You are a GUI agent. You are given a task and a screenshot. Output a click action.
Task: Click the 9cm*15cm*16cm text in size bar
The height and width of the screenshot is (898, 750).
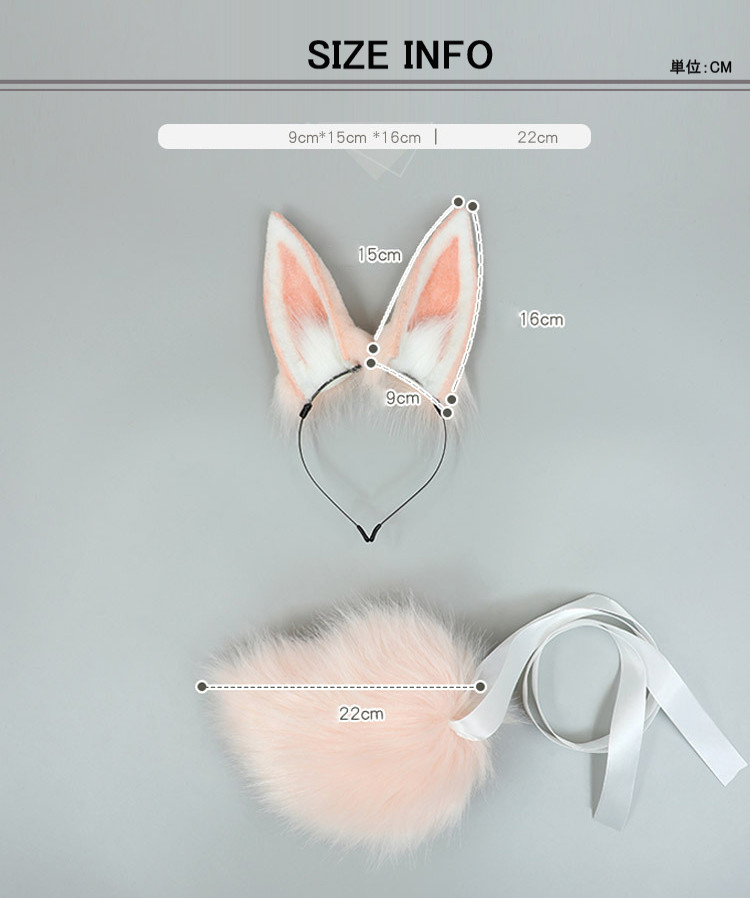coord(354,137)
